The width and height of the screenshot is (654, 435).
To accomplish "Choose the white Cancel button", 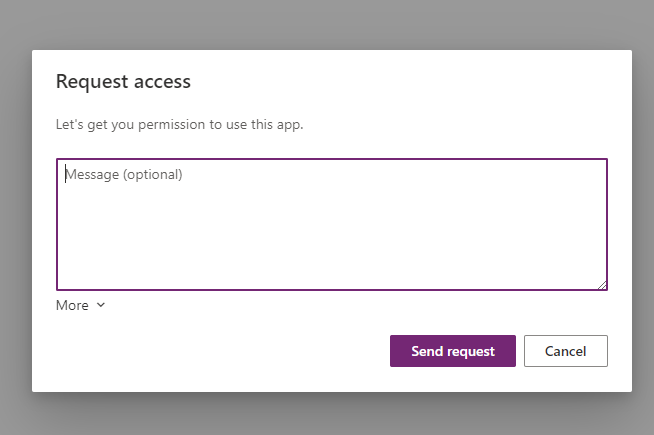I will pyautogui.click(x=565, y=351).
